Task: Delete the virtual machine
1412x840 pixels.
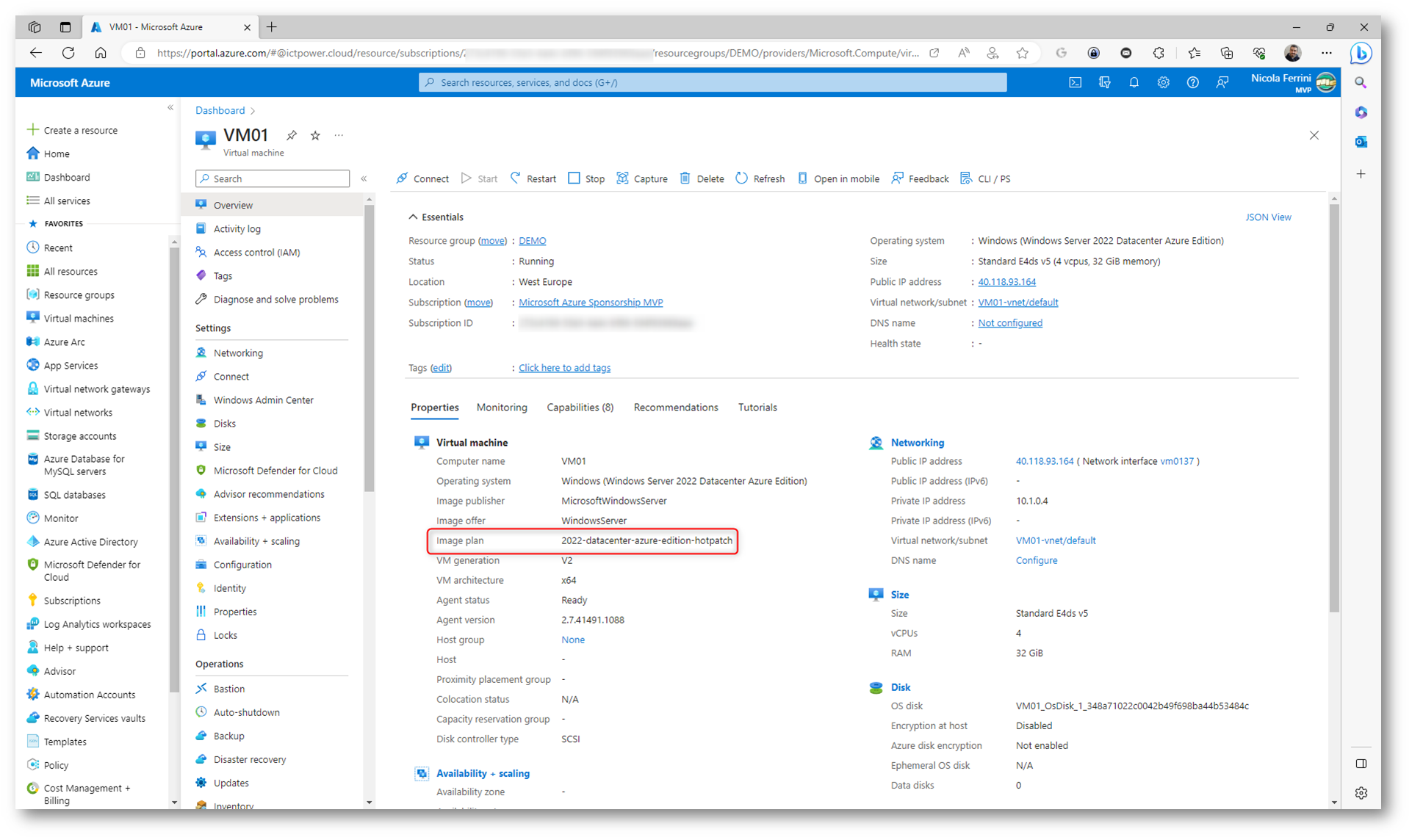Action: click(x=702, y=178)
